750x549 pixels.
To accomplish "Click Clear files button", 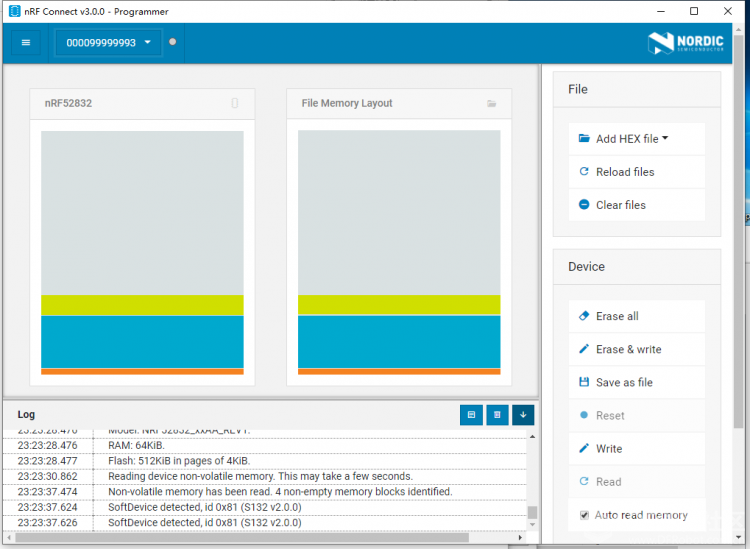I will coord(637,205).
